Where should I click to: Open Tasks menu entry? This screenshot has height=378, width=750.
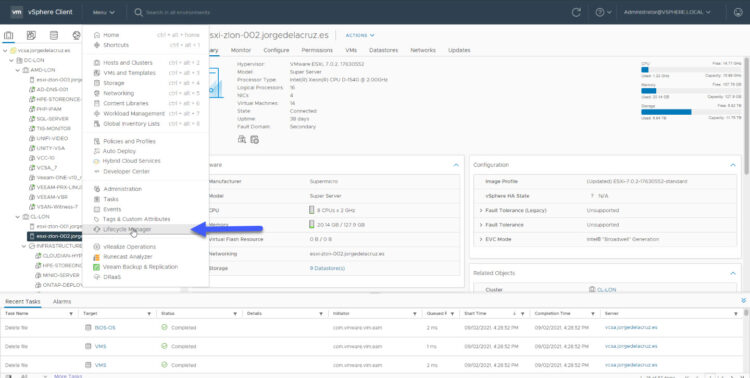click(110, 199)
